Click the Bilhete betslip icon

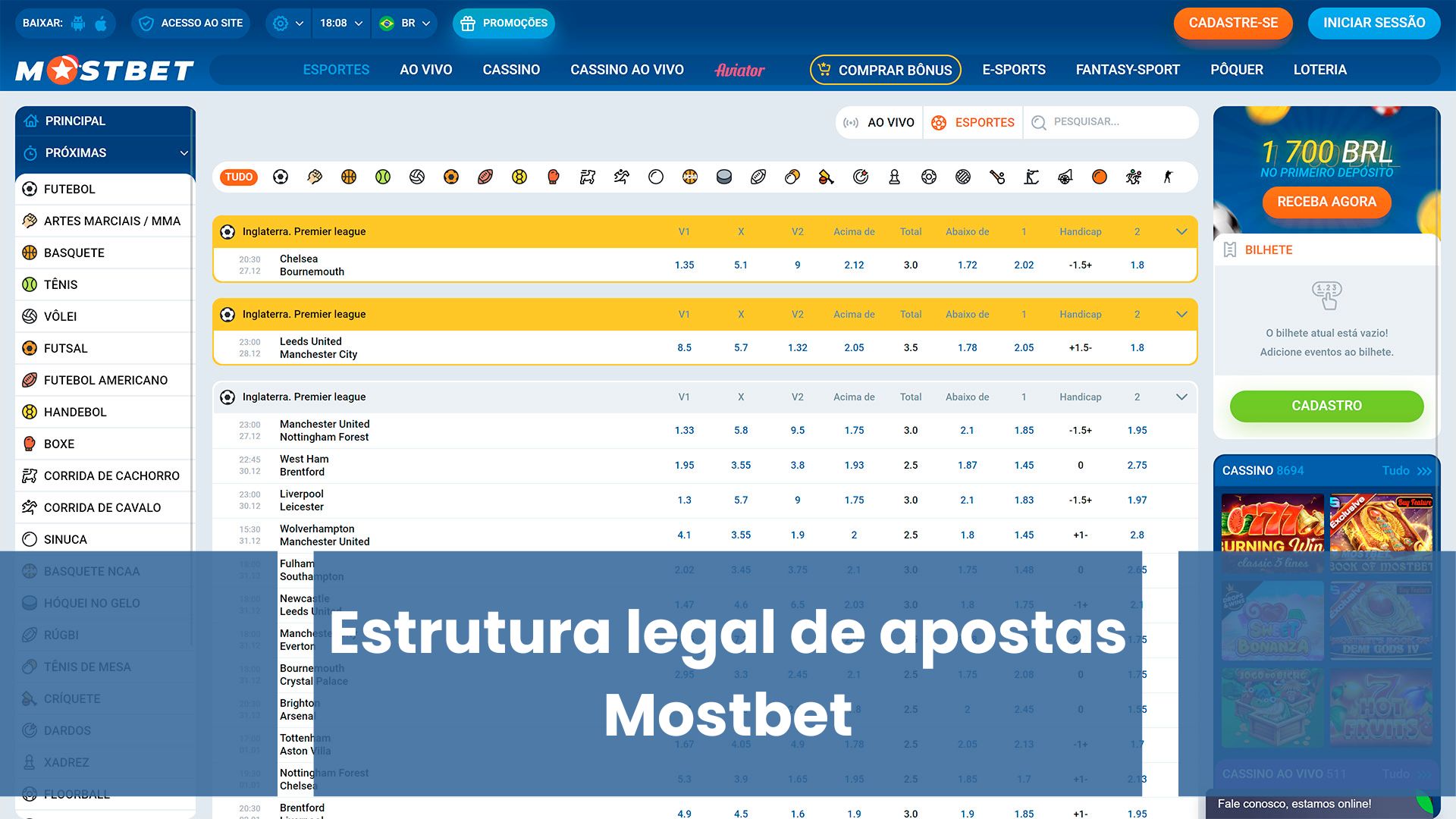[x=1230, y=249]
